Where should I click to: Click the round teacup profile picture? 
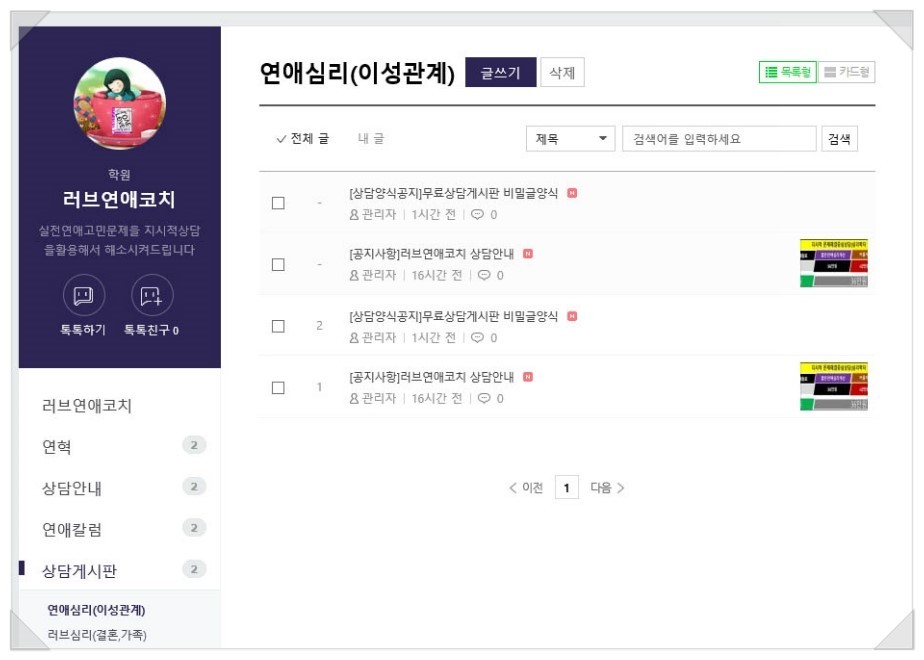120,103
